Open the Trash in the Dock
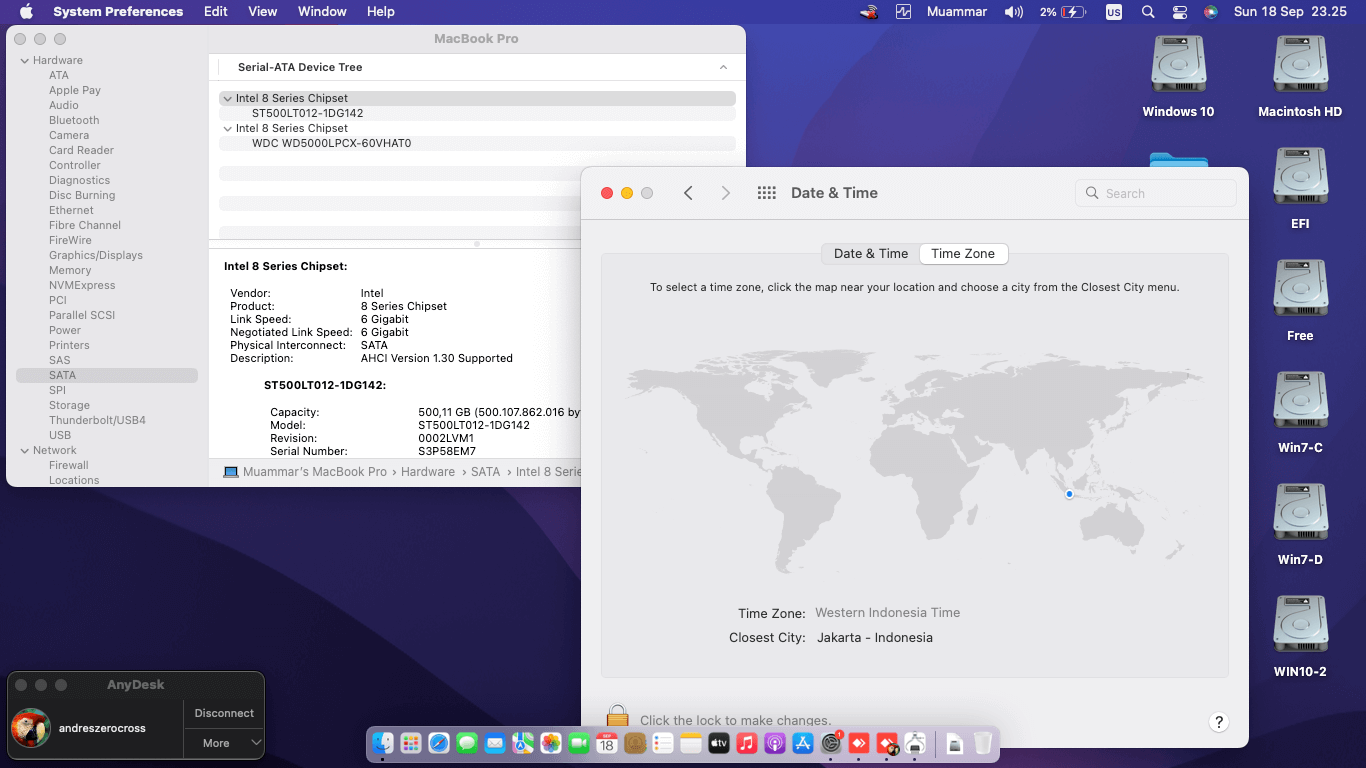 (x=983, y=743)
